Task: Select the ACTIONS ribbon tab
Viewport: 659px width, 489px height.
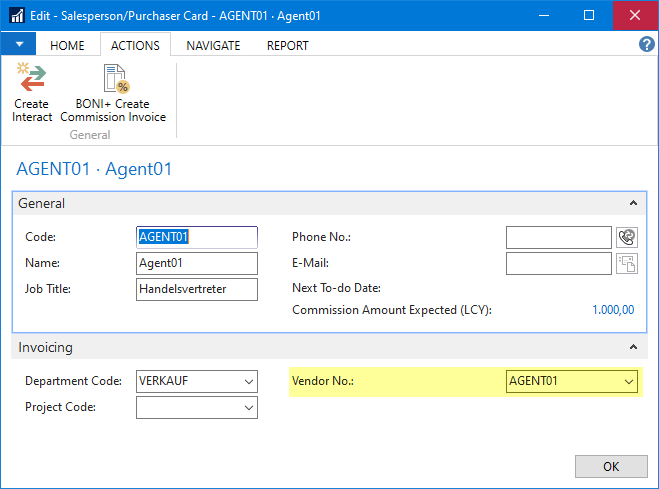Action: point(135,45)
